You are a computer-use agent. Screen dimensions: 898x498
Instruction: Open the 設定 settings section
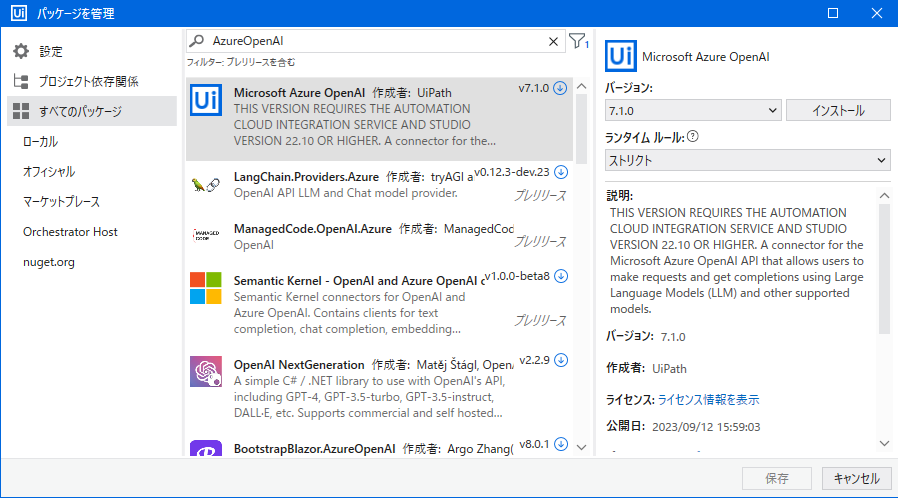[x=51, y=52]
